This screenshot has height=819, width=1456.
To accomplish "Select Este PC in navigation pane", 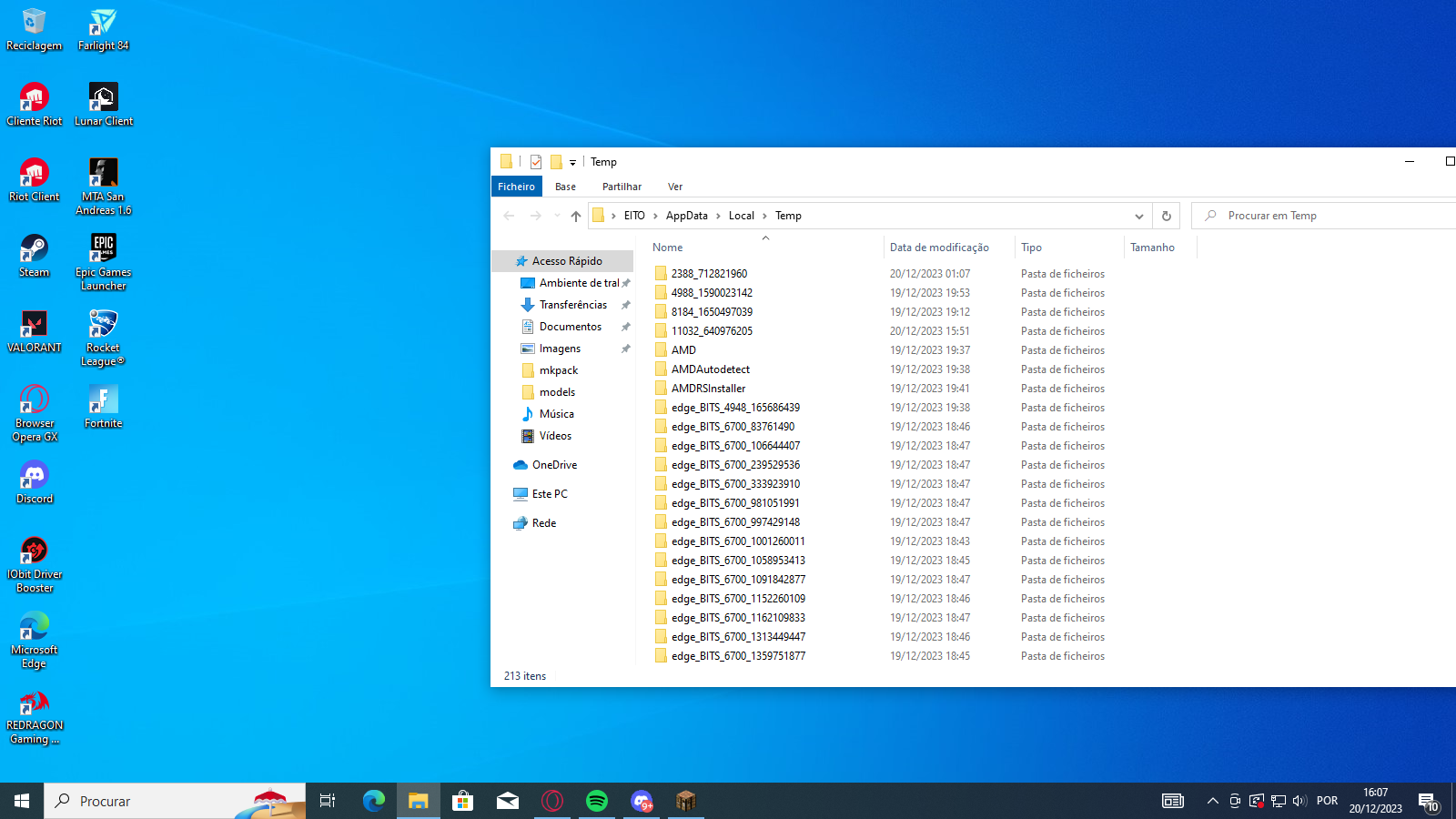I will 550,494.
